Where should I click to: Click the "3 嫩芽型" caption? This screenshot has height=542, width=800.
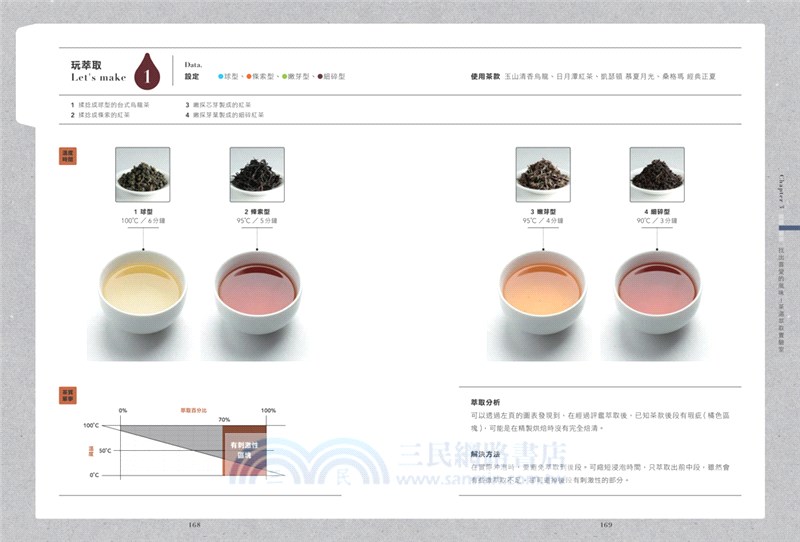[x=543, y=211]
